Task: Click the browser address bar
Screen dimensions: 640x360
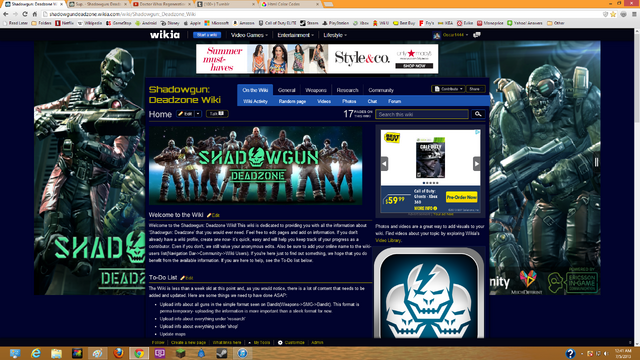Action: tap(322, 14)
